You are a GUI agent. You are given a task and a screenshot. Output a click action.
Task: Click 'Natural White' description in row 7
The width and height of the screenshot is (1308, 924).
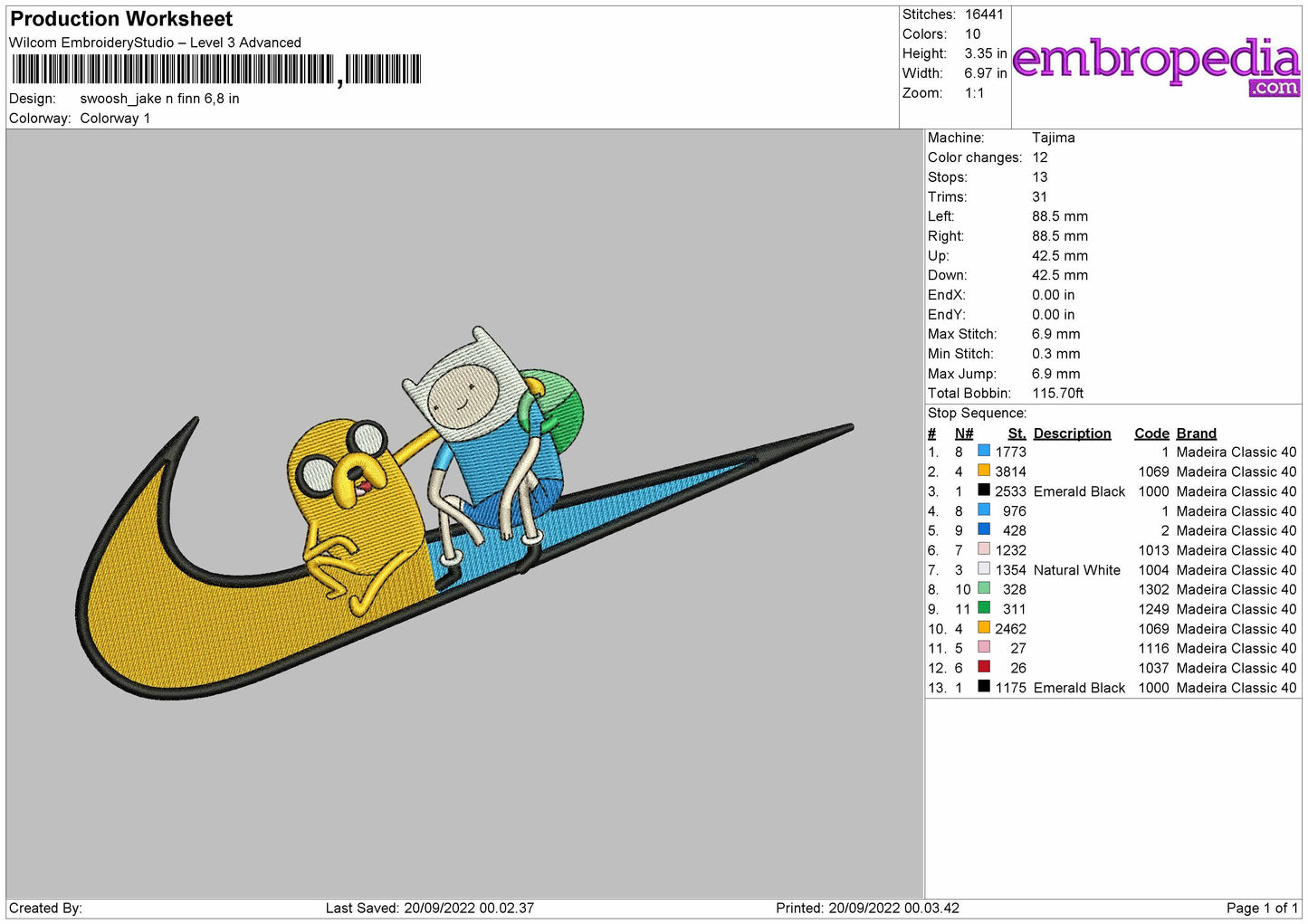click(1077, 570)
